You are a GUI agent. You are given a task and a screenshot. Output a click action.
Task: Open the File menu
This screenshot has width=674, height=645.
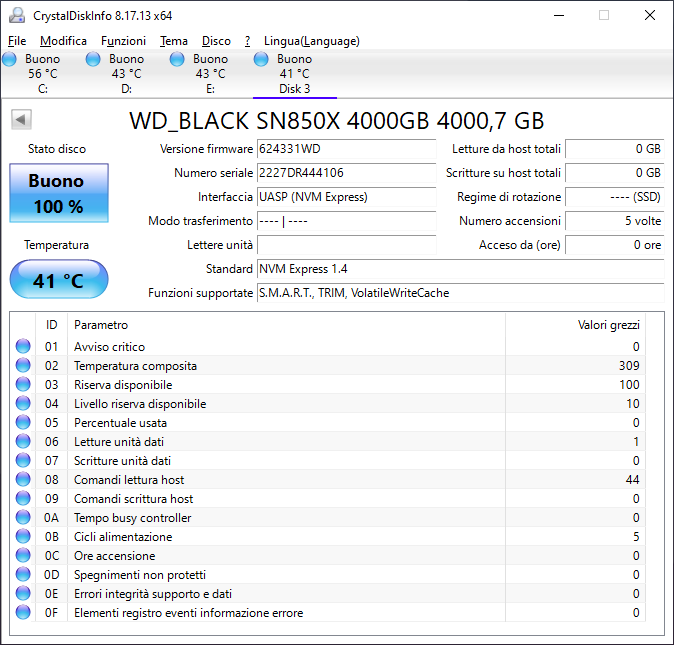[17, 41]
